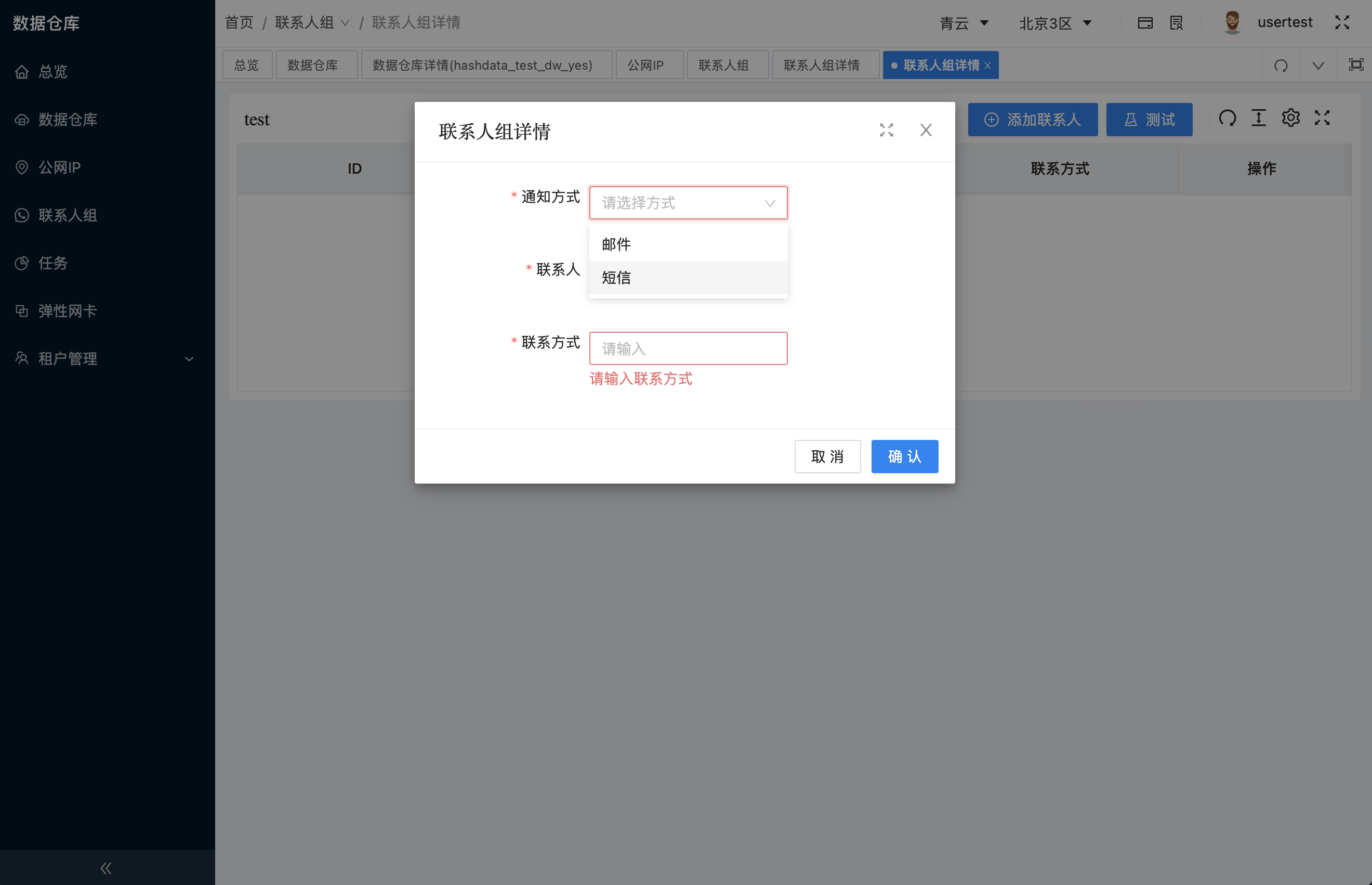Screen dimensions: 1372x885
Task: Click the 弹性网卡 sidebar entry
Action: [67, 311]
